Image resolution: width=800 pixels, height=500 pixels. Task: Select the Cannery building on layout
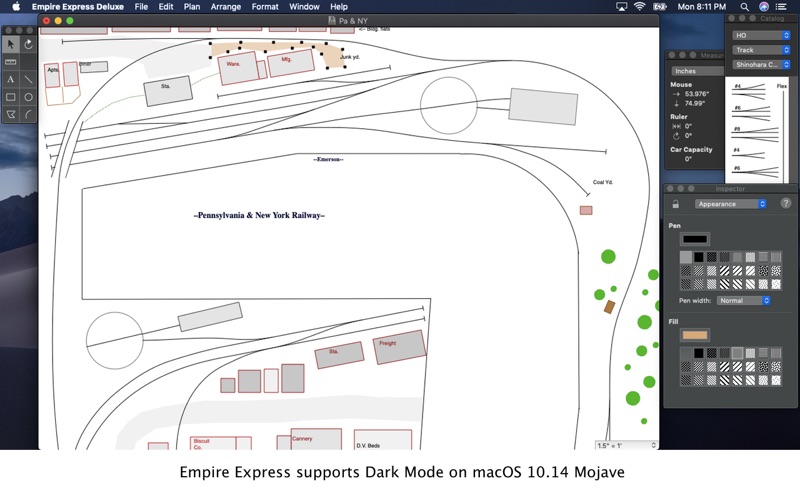click(316, 439)
